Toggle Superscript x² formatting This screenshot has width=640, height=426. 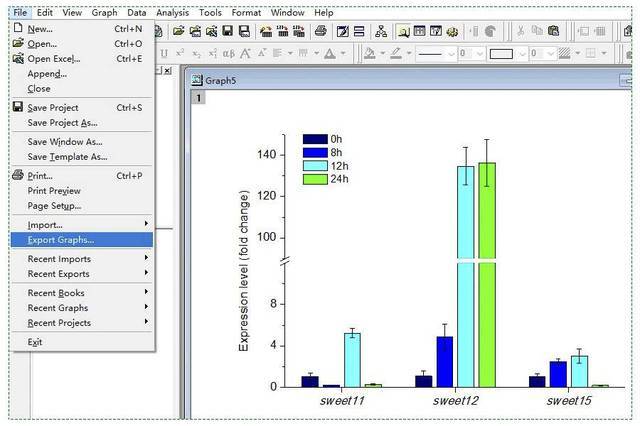click(180, 53)
